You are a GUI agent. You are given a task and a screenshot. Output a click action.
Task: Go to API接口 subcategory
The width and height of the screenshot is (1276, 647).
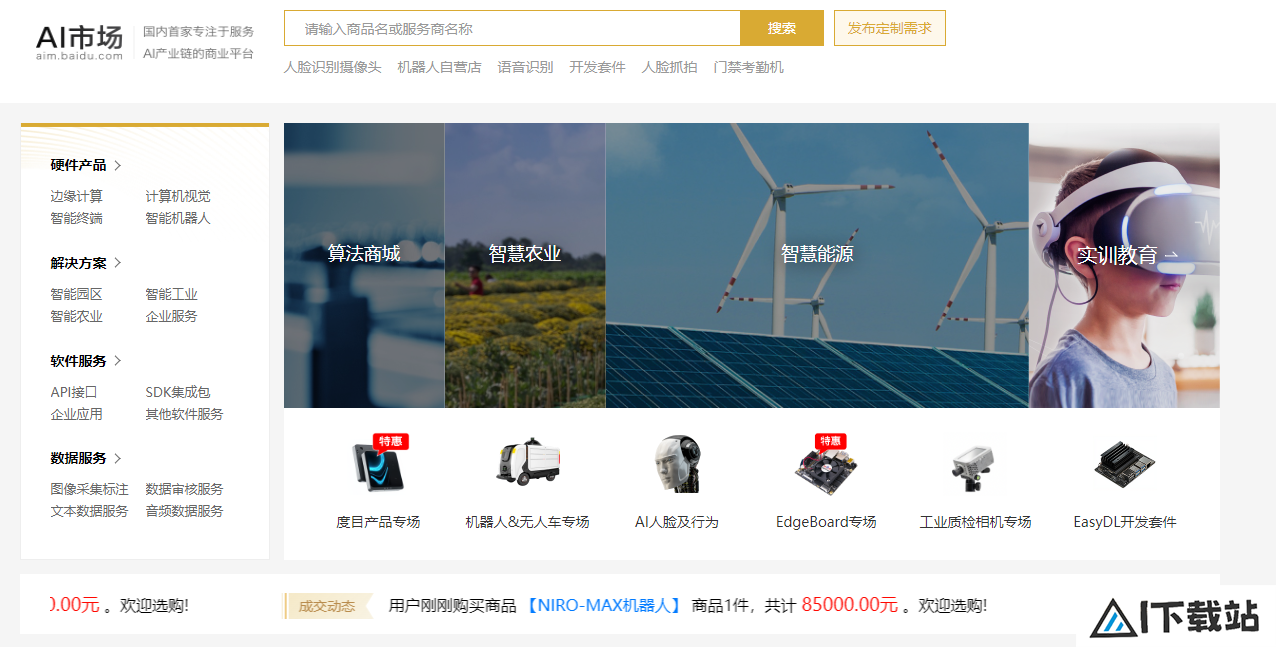coord(74,392)
